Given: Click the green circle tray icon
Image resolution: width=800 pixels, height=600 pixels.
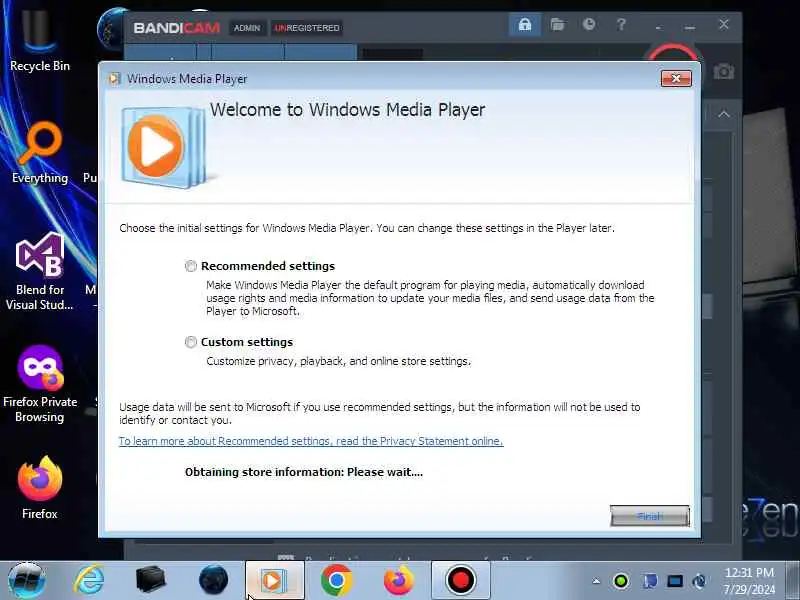Looking at the screenshot, I should [x=621, y=581].
